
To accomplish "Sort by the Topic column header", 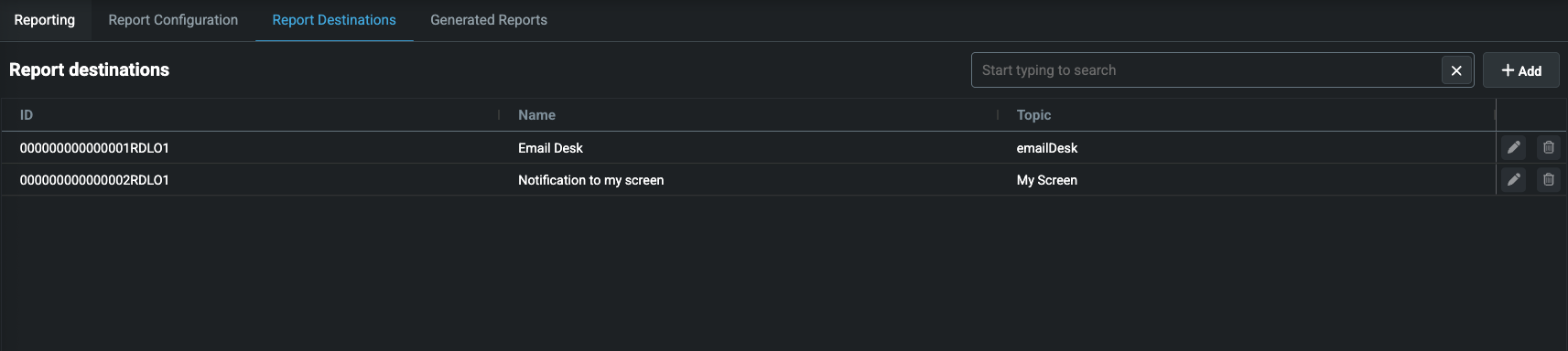I will coord(1033,115).
